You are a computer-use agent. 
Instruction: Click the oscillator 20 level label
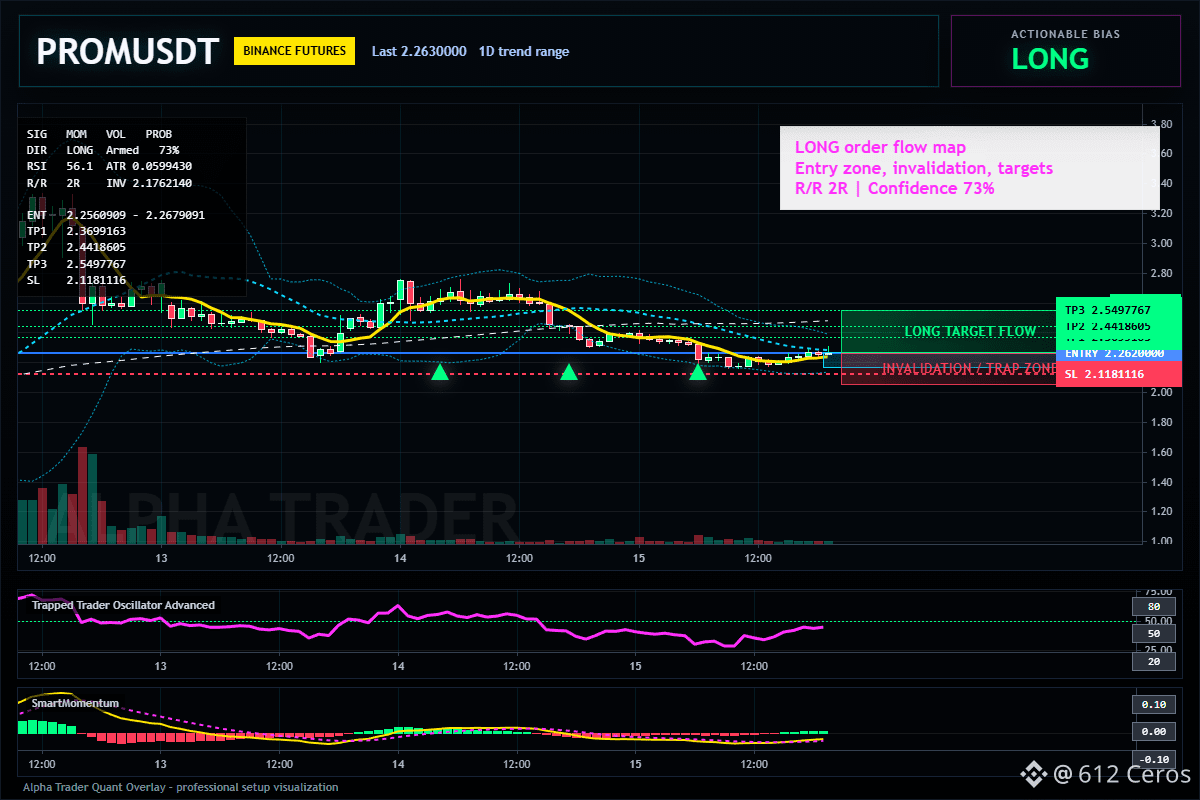(x=1152, y=661)
